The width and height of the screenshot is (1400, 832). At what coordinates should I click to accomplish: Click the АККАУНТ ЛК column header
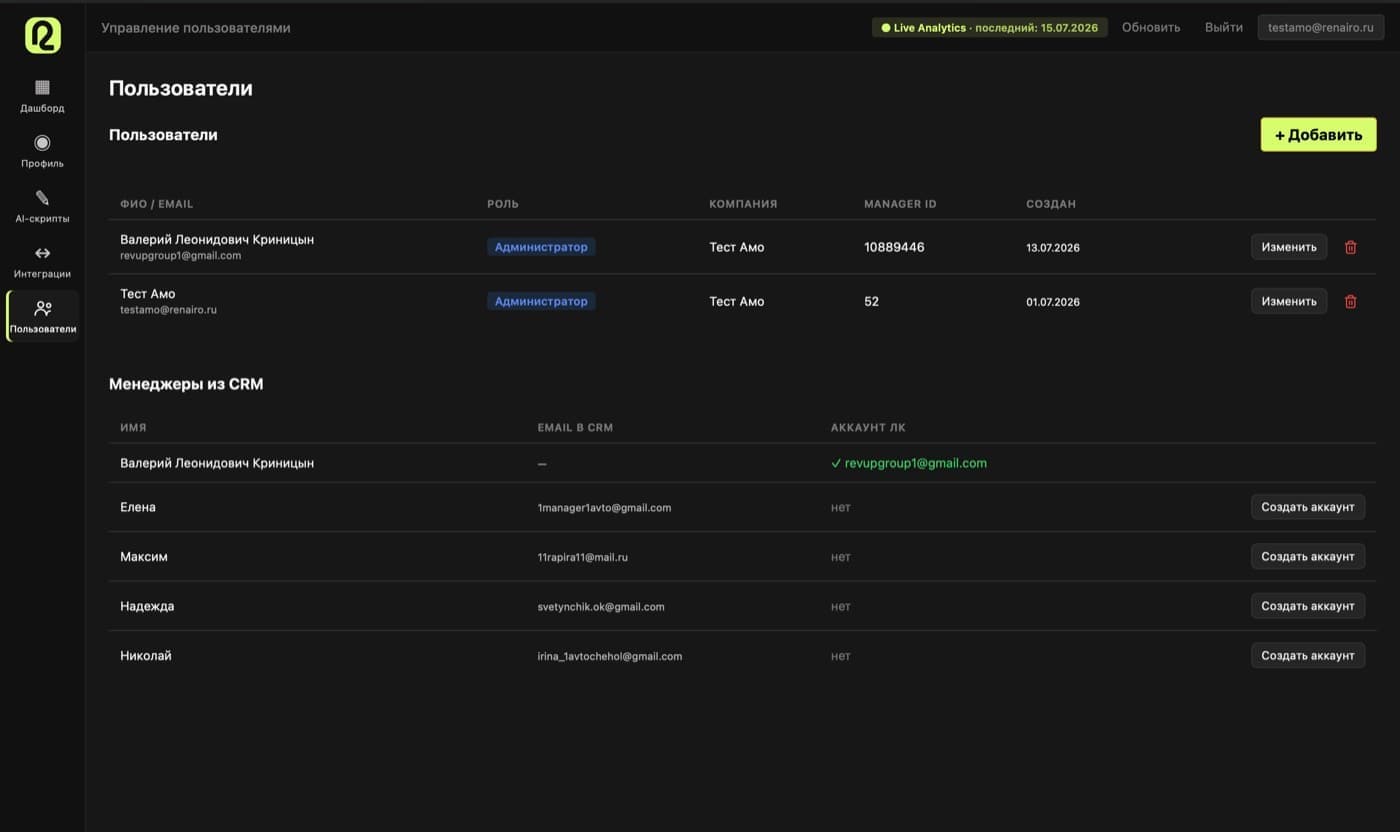[x=868, y=427]
